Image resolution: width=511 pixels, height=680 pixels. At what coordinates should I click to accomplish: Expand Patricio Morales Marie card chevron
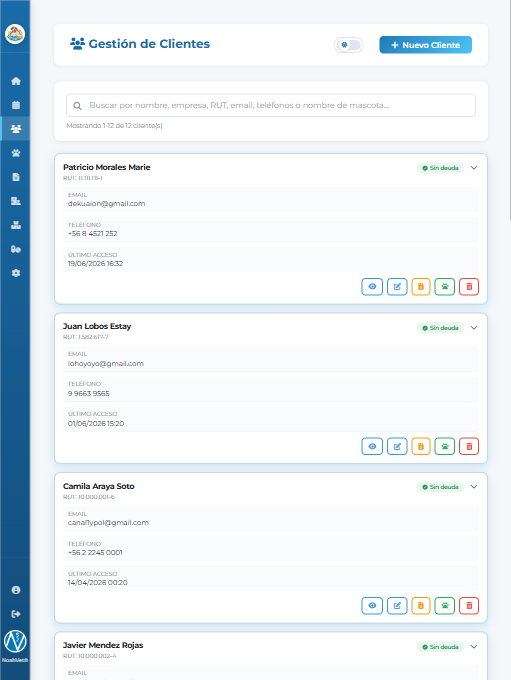tap(474, 168)
